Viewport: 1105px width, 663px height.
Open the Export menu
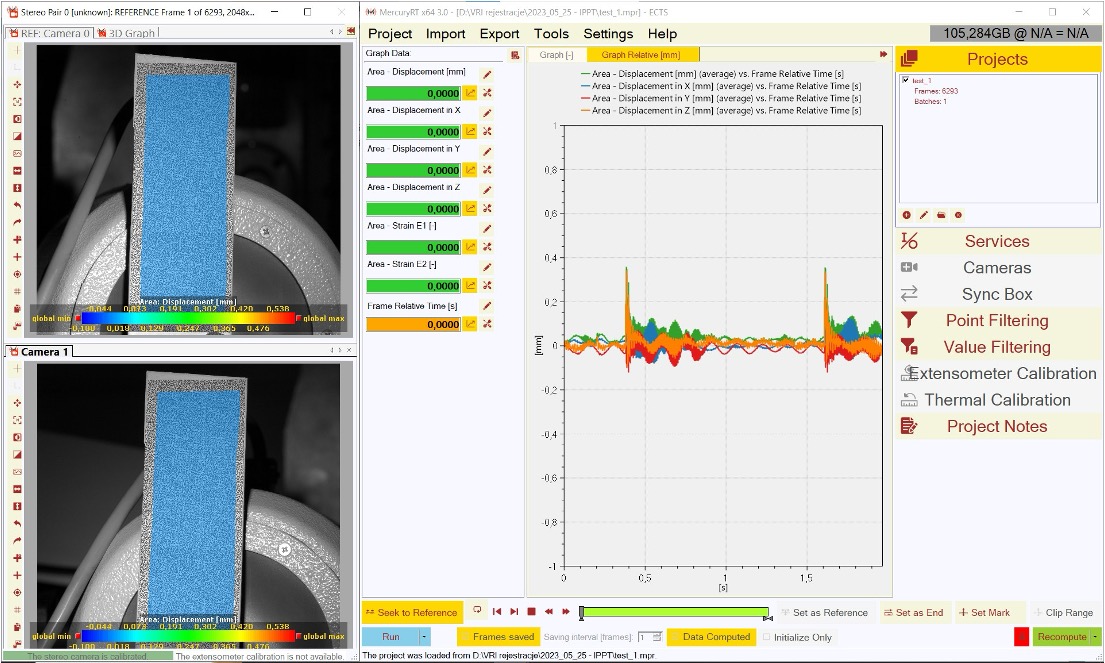pos(499,33)
